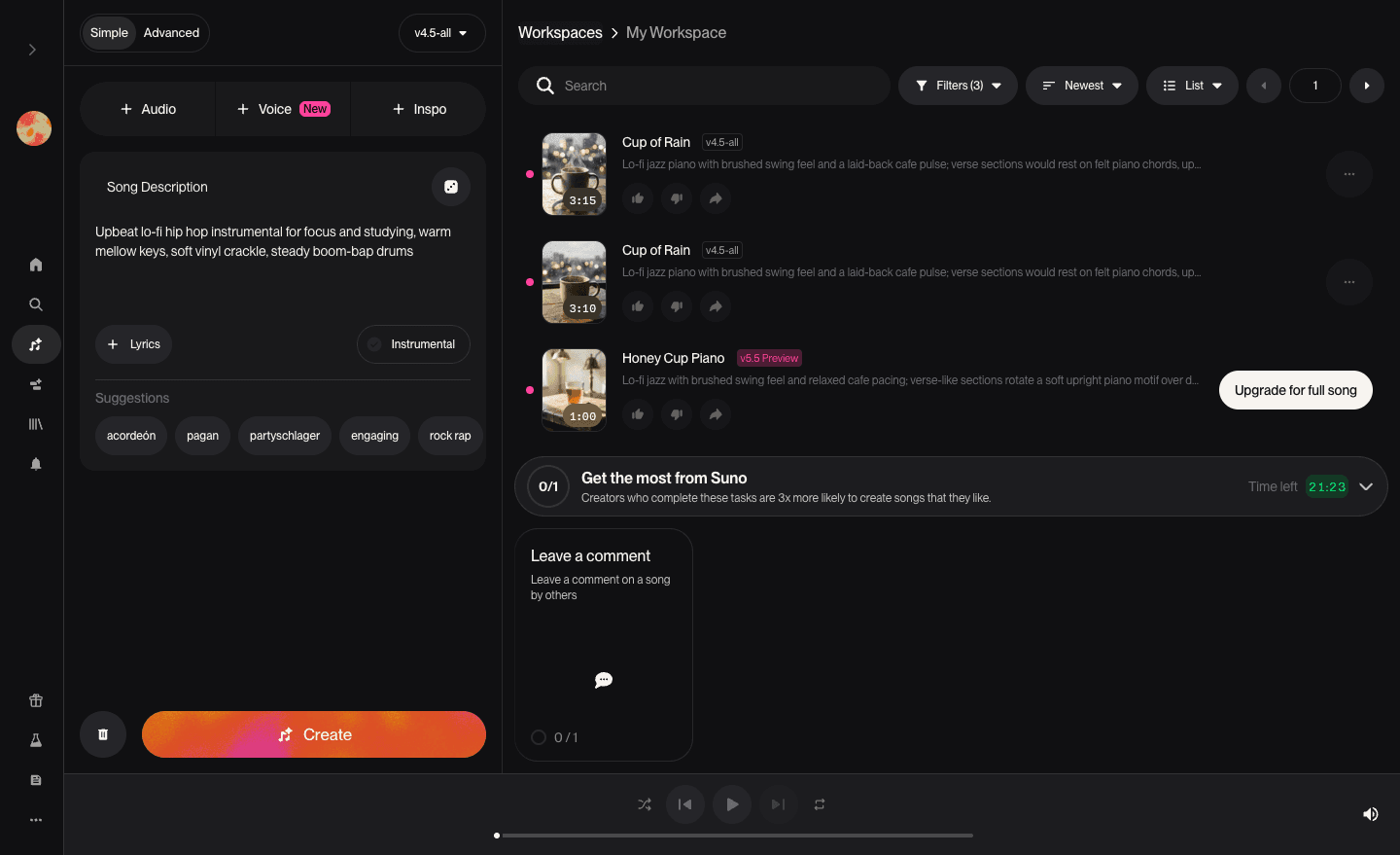Open the sidebar Search icon
Screen dimensions: 1400x855
tap(36, 304)
